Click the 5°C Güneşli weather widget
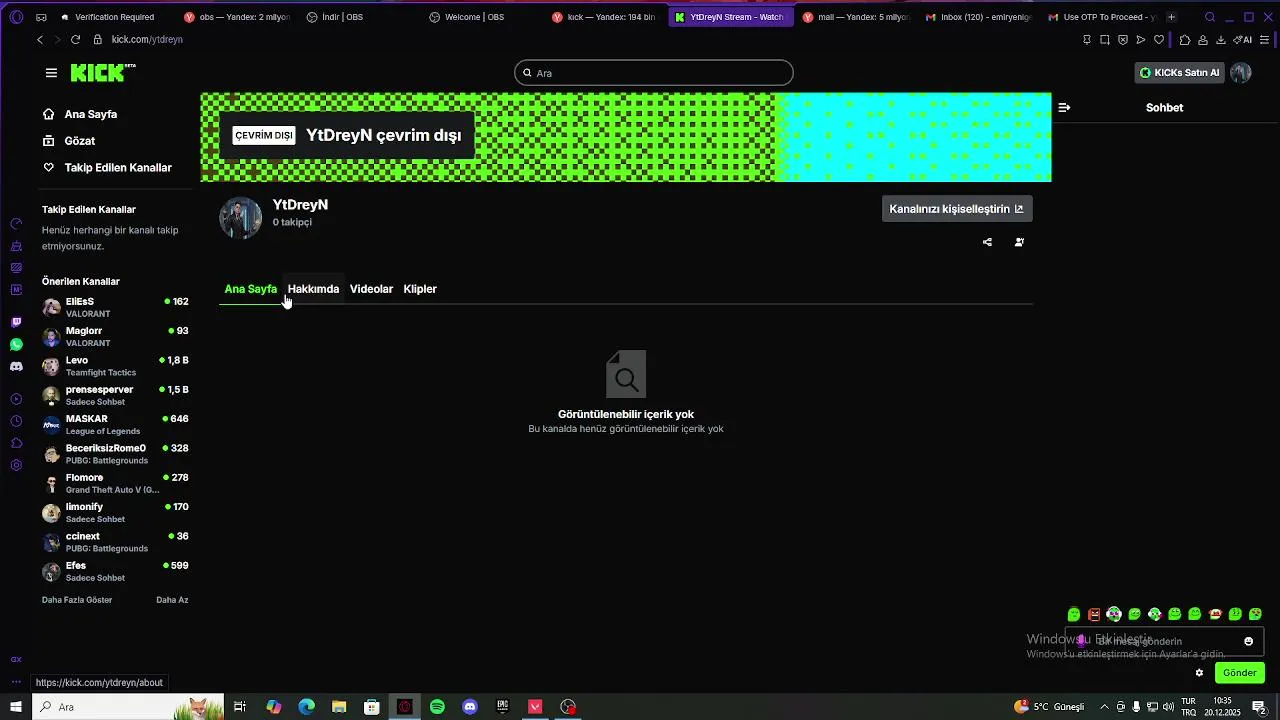 pos(1049,707)
